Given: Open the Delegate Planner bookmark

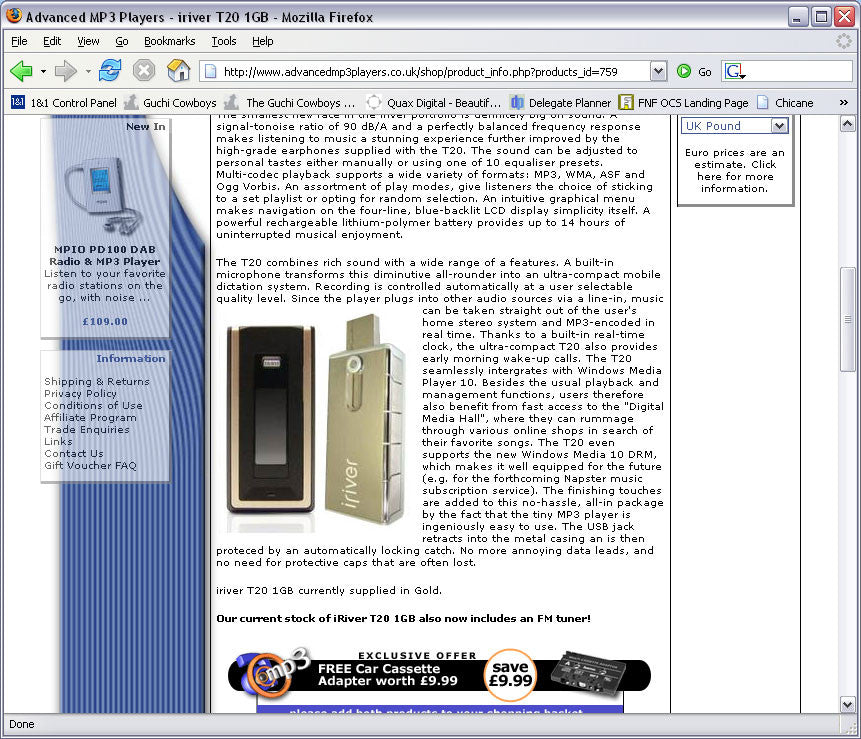Looking at the screenshot, I should (x=560, y=102).
